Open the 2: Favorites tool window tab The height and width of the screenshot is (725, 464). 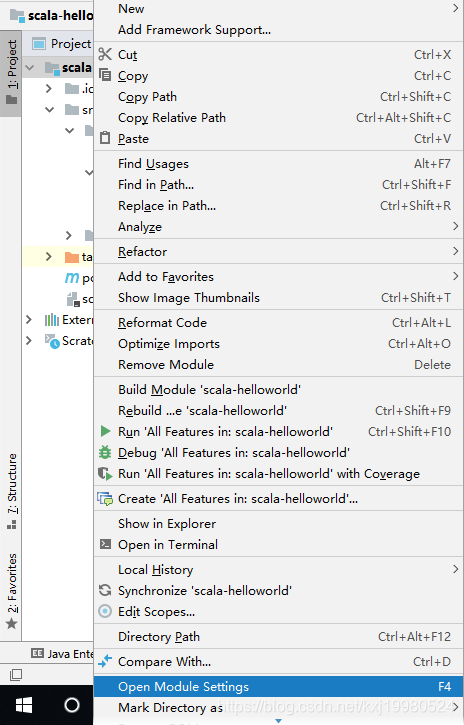pyautogui.click(x=11, y=590)
